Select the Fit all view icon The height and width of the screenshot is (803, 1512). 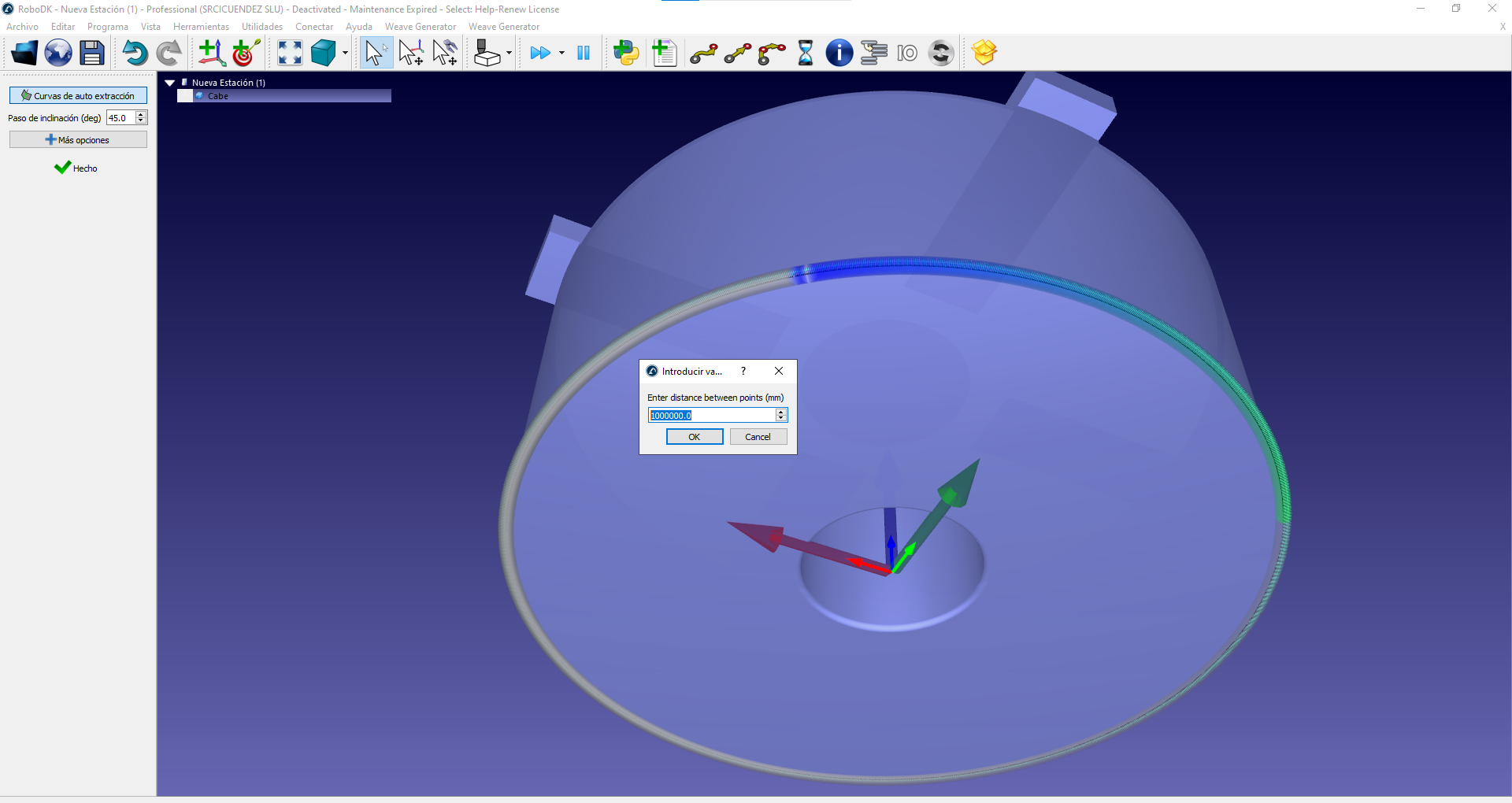click(290, 53)
